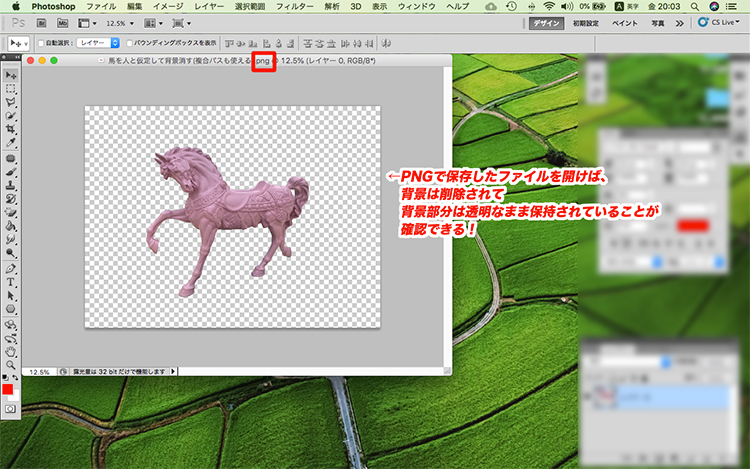Switch to ペイント workspace

[x=625, y=23]
